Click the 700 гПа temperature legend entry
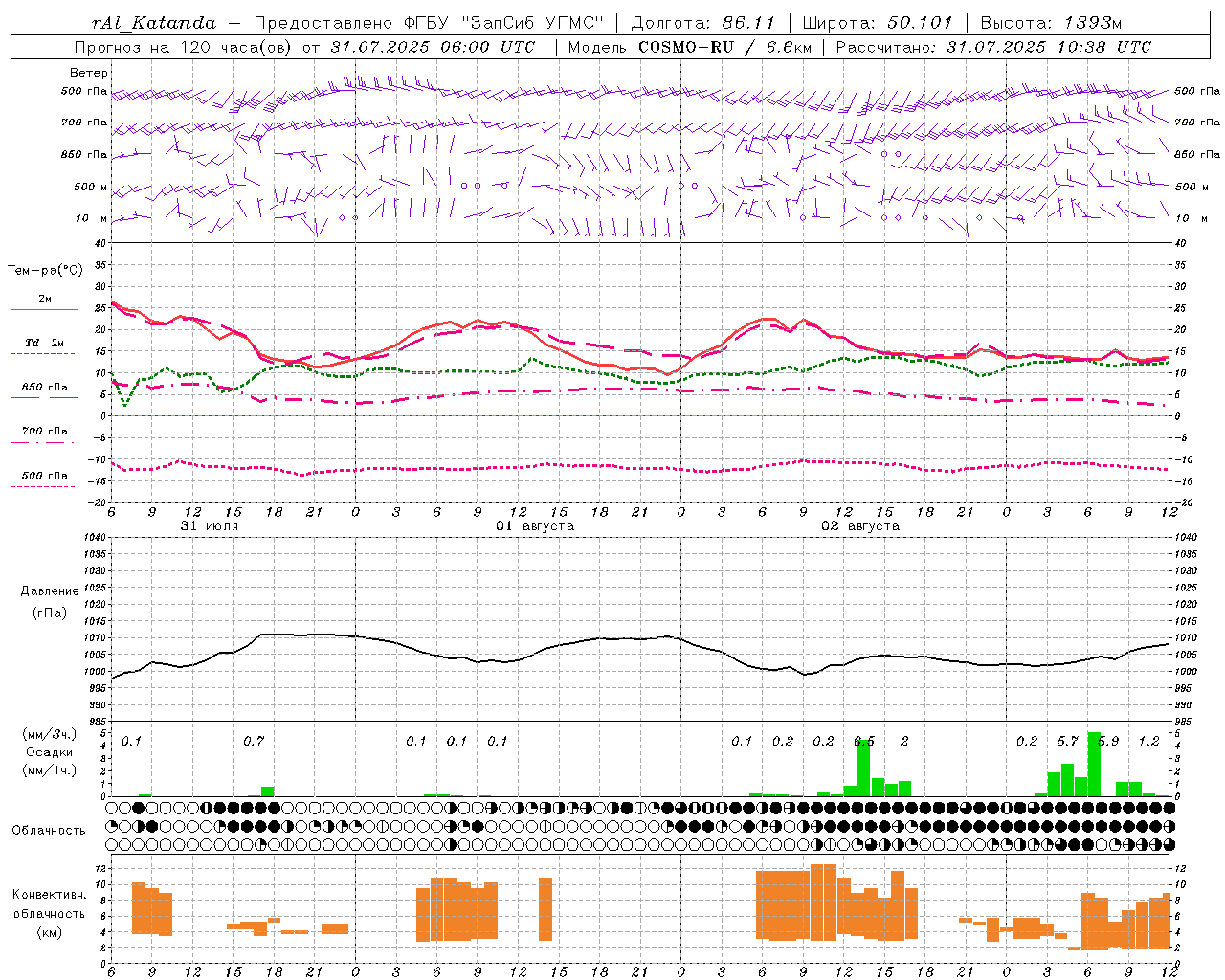 [45, 432]
